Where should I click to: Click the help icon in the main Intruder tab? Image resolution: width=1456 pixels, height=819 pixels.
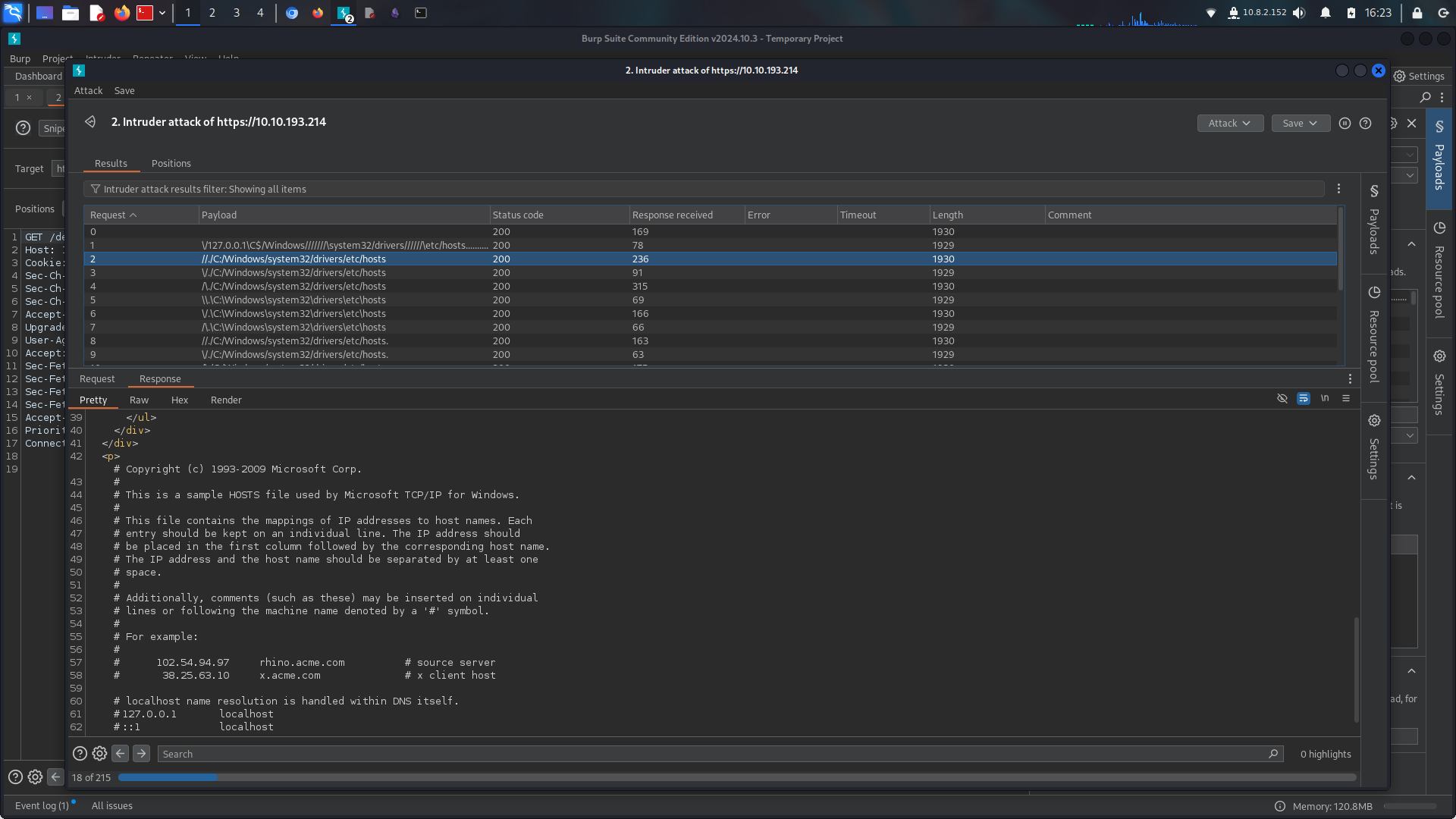tap(24, 128)
